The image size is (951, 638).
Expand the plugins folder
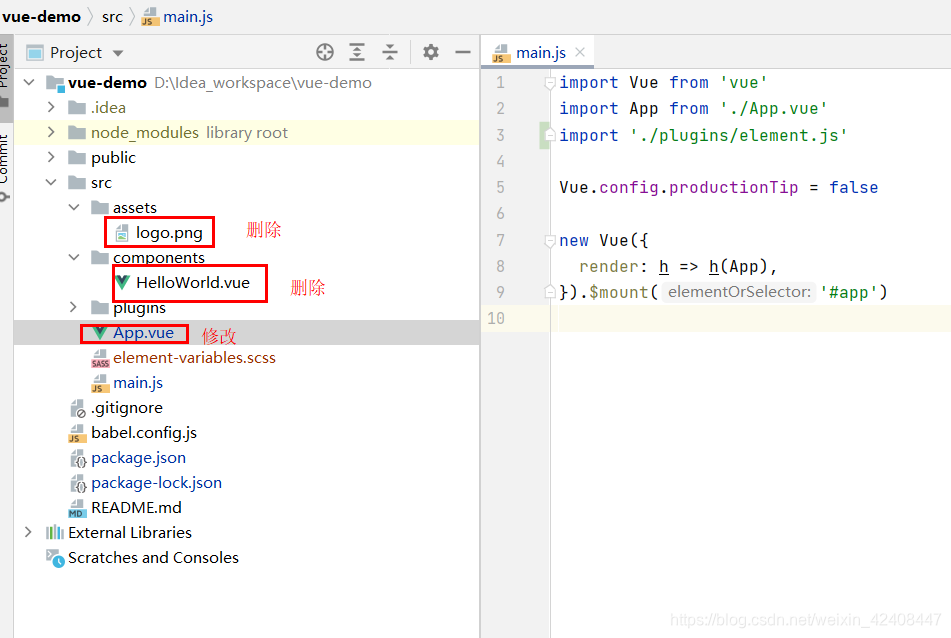tap(74, 307)
